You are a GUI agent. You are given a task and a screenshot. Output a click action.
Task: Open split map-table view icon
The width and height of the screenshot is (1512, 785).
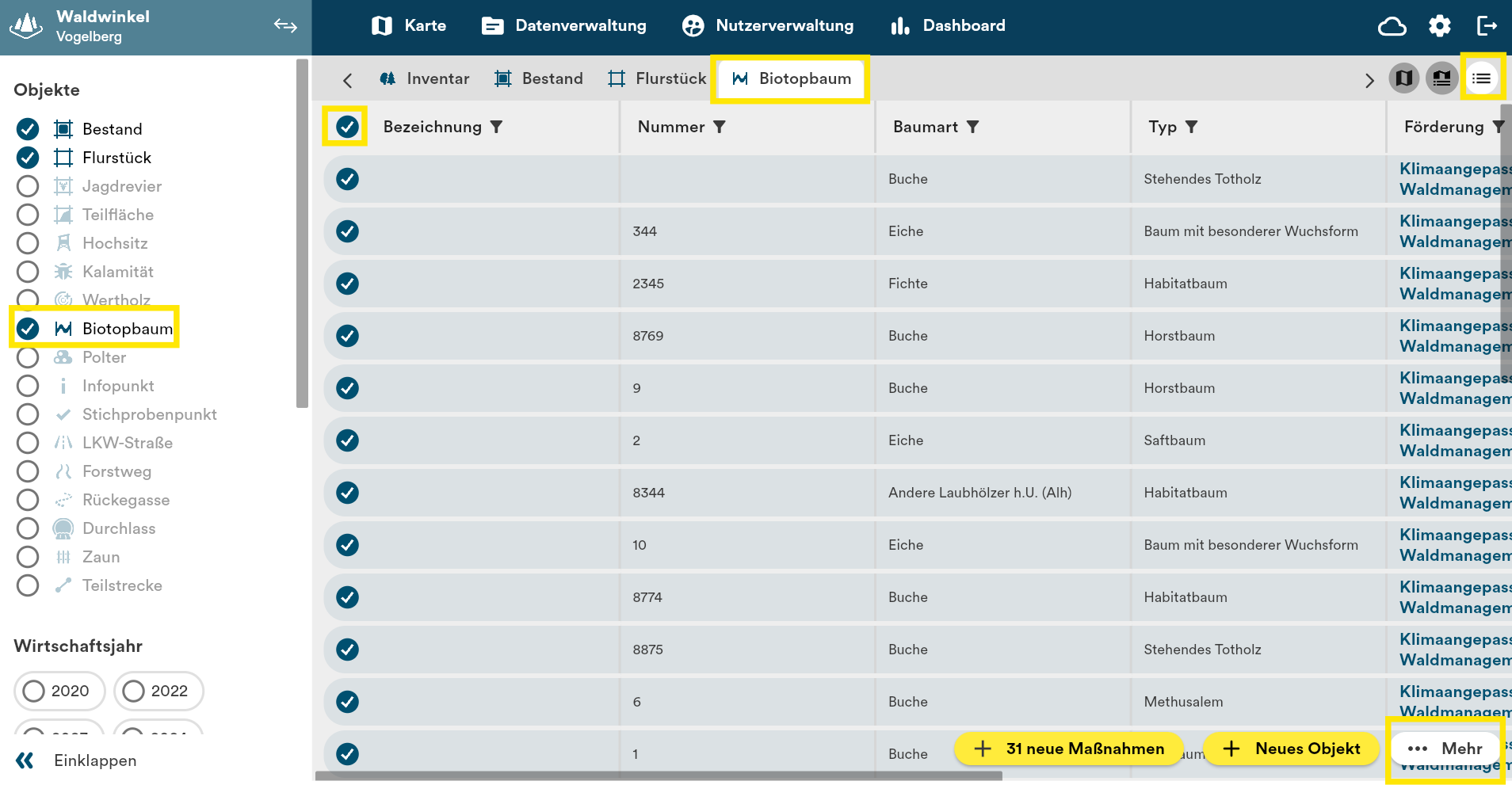(1441, 78)
